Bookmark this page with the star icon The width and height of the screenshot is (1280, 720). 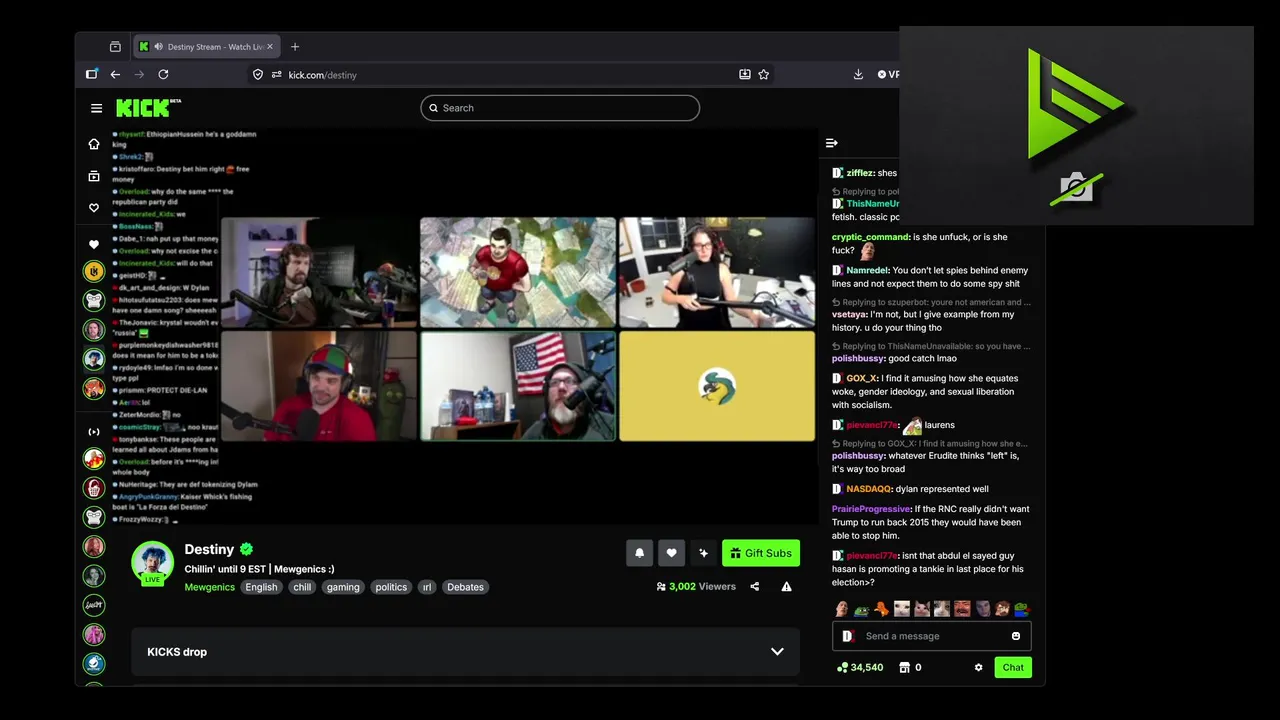764,74
